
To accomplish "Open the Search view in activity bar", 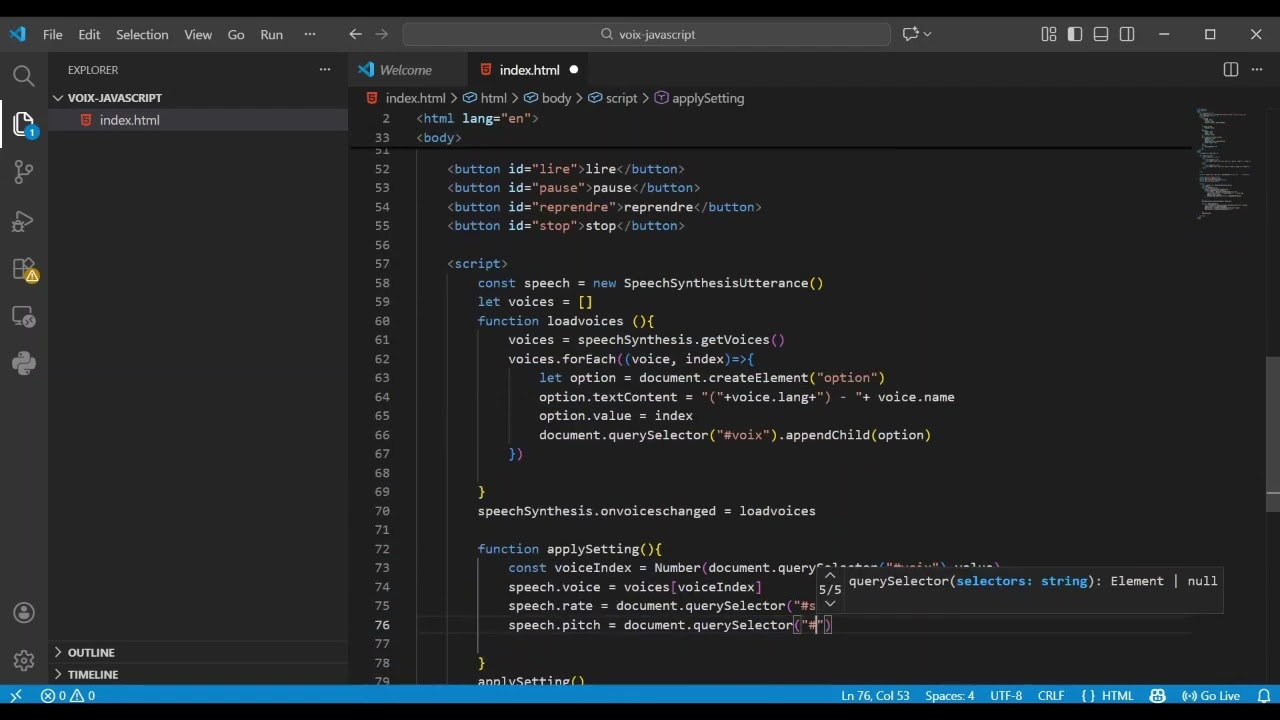I will pos(24,75).
